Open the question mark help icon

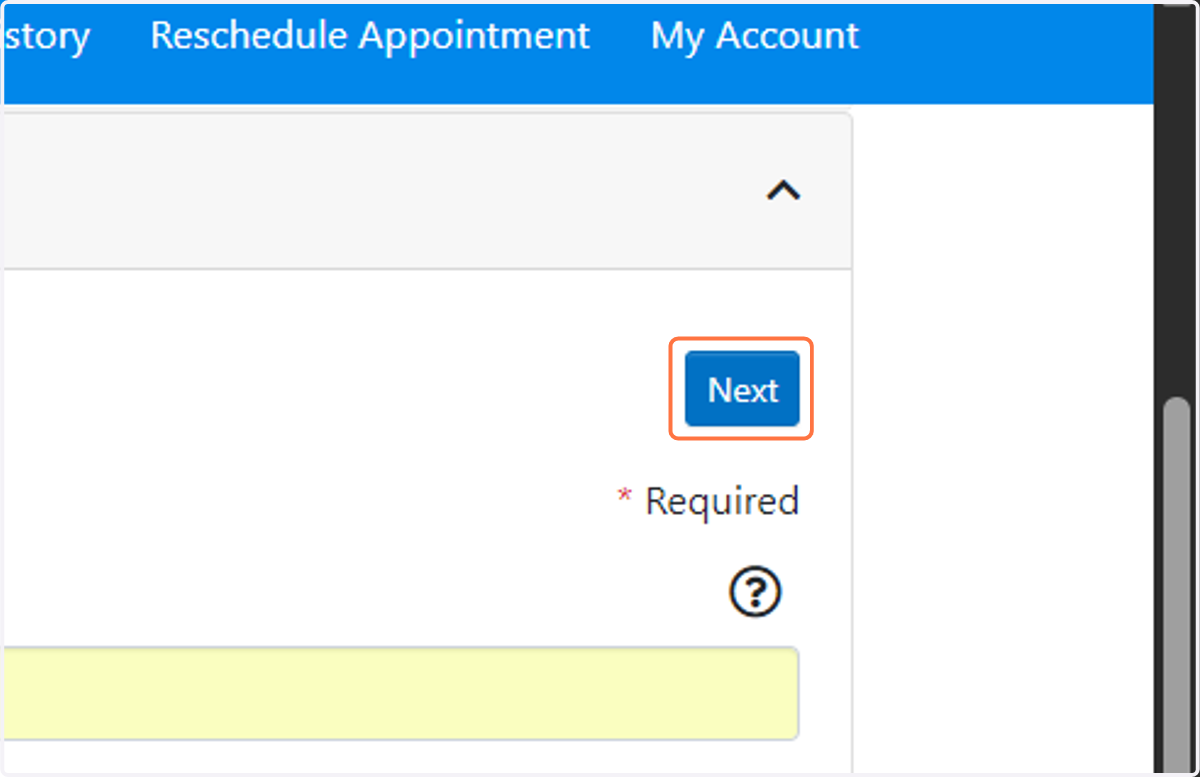coord(755,594)
